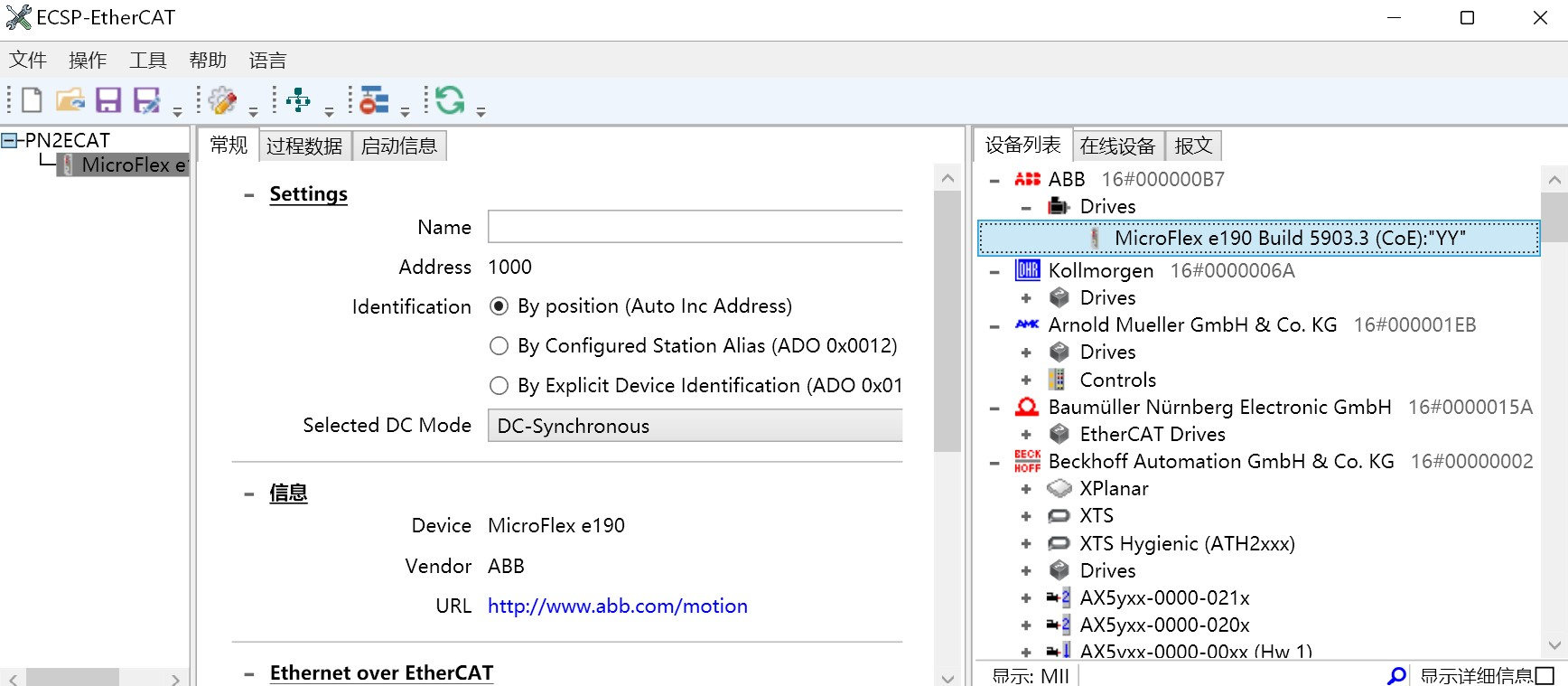Switch to the 过程数据 tab
The height and width of the screenshot is (686, 1568).
point(304,146)
